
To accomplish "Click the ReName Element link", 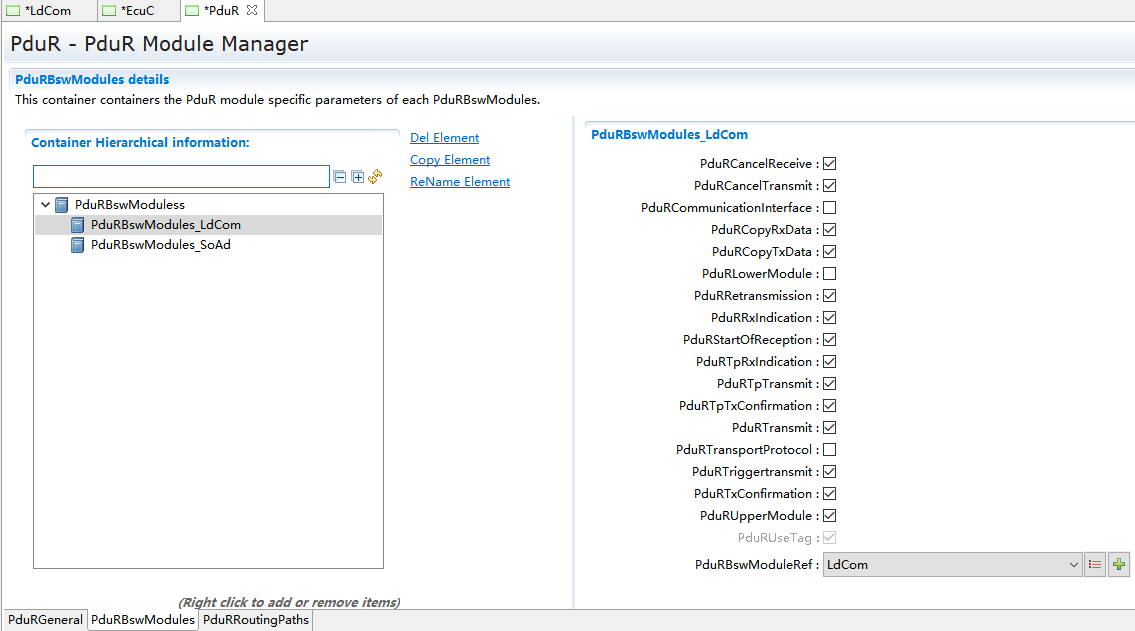I will tap(460, 182).
